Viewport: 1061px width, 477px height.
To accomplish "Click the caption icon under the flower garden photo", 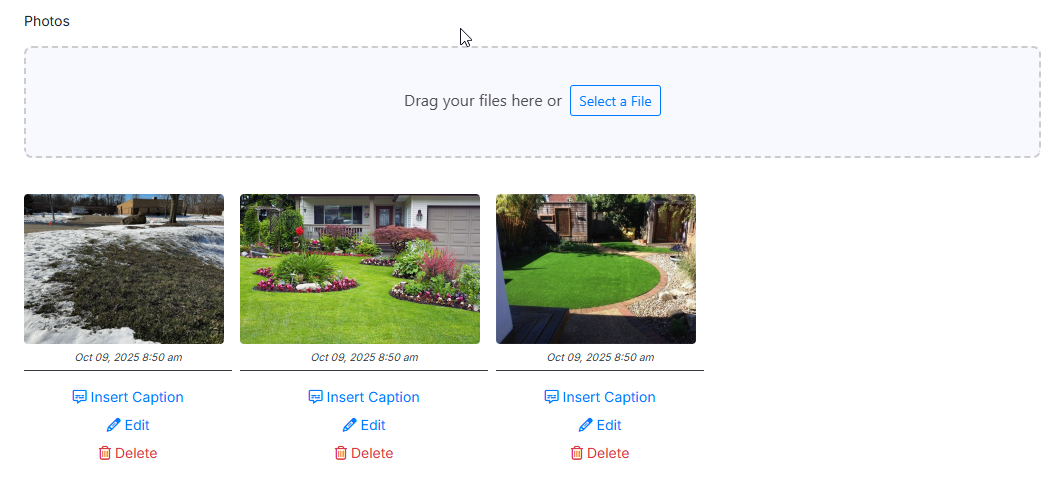I will (316, 397).
